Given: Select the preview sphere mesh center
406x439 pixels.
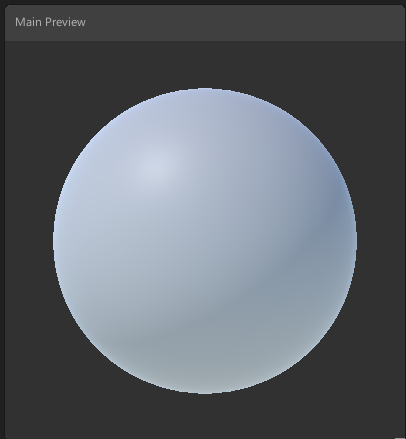Looking at the screenshot, I should (x=205, y=241).
